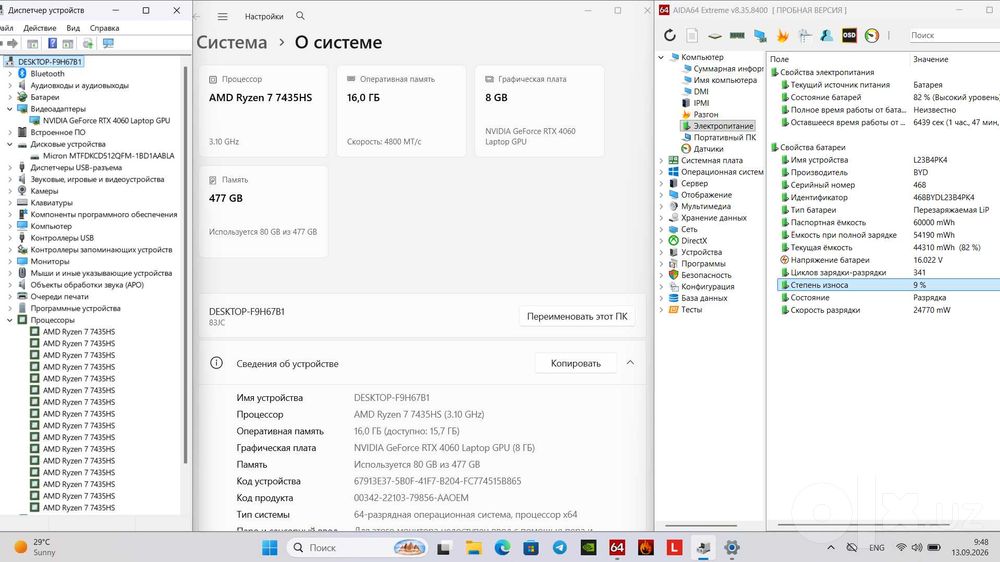Image resolution: width=1000 pixels, height=562 pixels.
Task: Click the flat chip icon next to the report icon
Action: pos(715,36)
